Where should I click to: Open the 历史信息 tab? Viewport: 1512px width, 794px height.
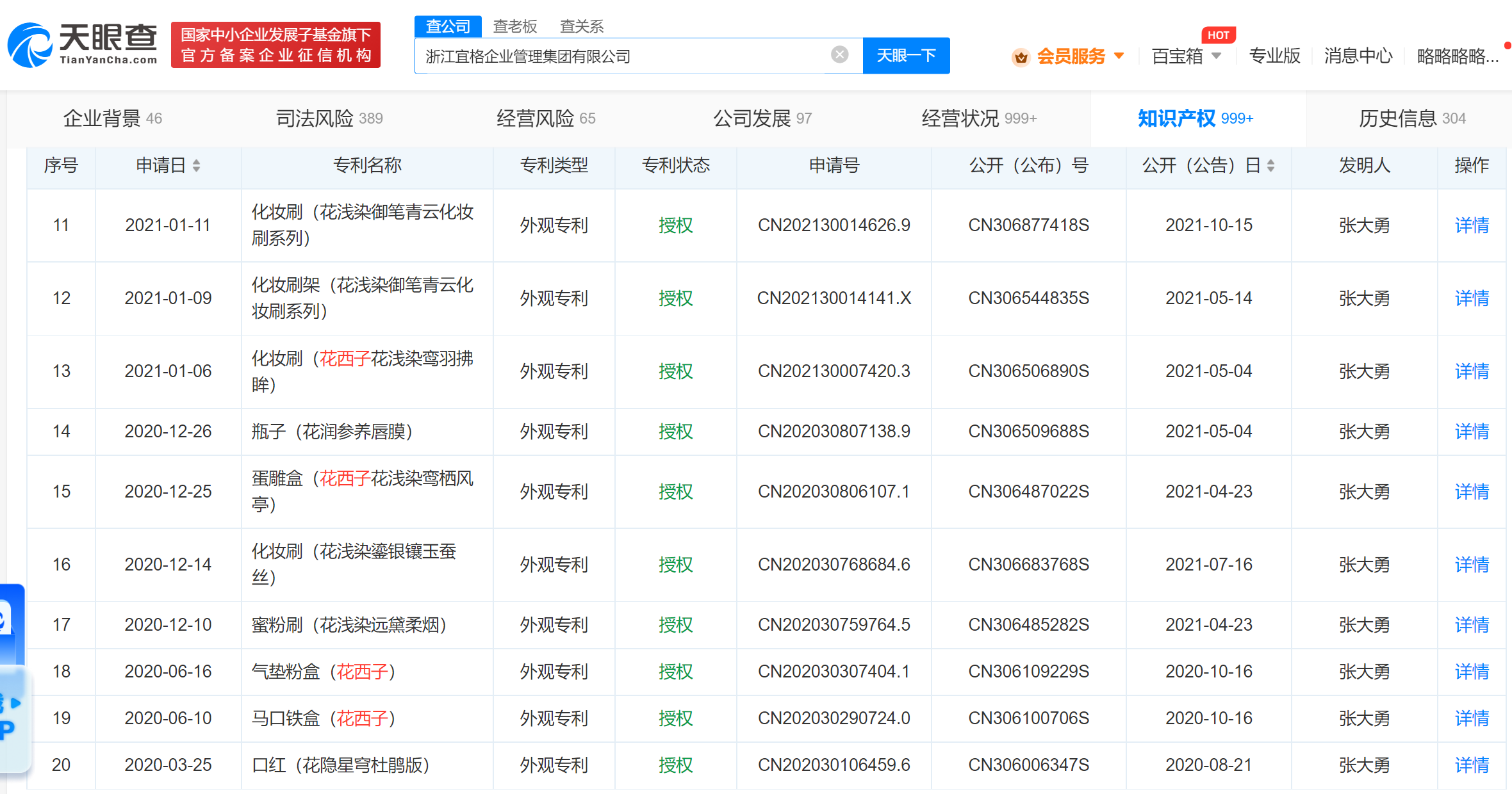pyautogui.click(x=1412, y=118)
